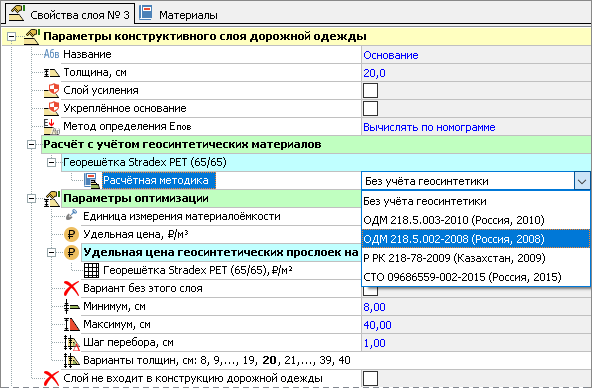Click the Максимум, см icon

[x=72, y=324]
